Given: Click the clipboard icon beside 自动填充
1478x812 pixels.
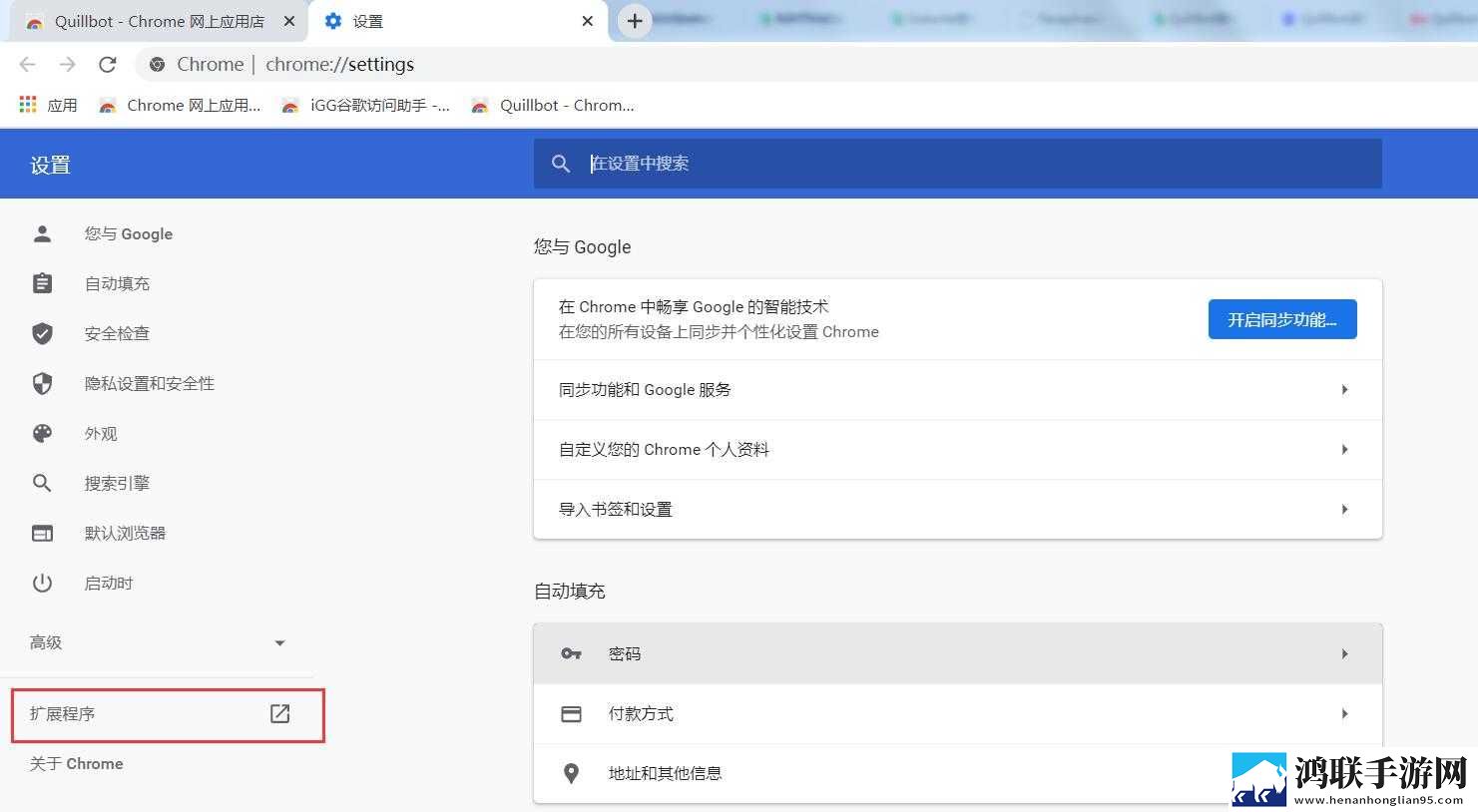Looking at the screenshot, I should (x=42, y=283).
